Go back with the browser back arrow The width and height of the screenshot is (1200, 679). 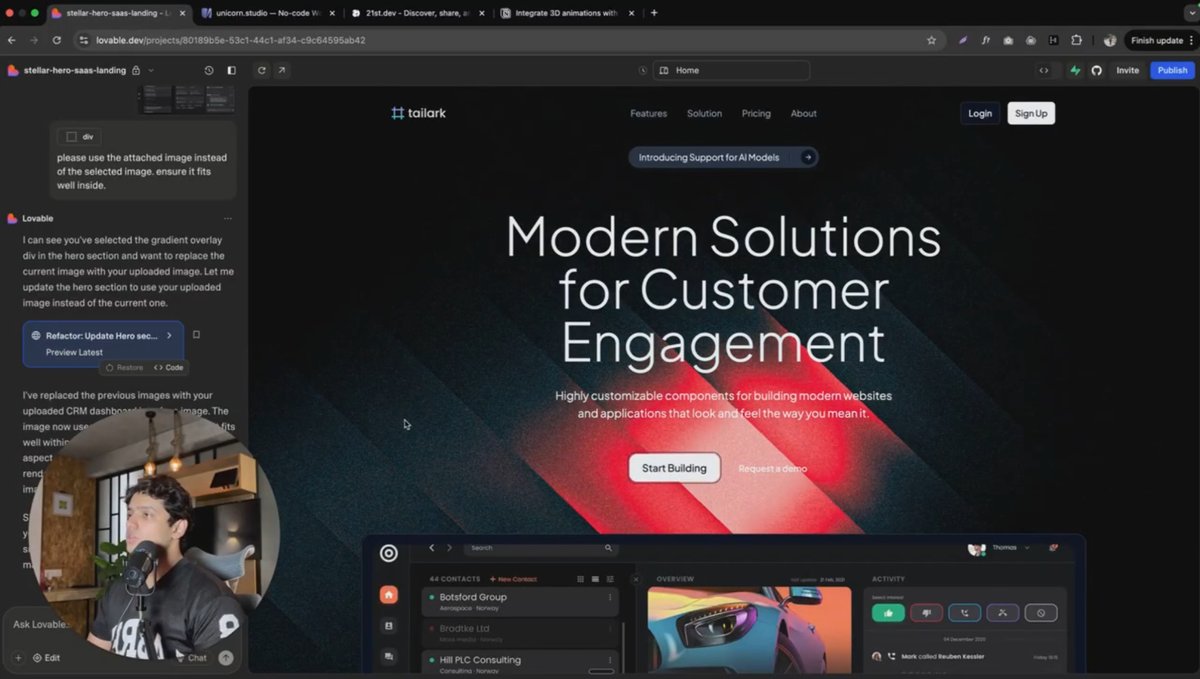tap(12, 40)
